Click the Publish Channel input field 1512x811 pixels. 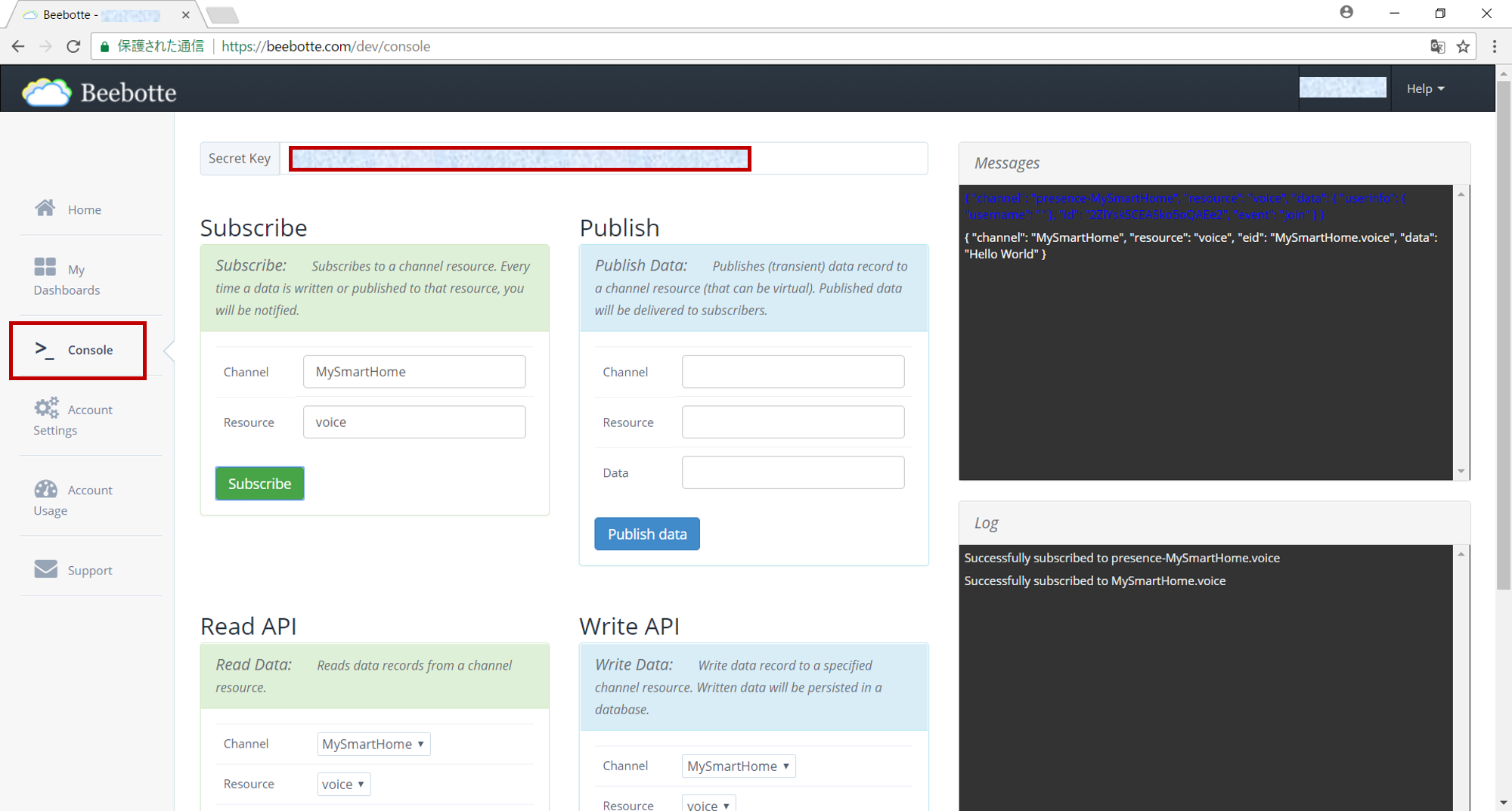(793, 372)
